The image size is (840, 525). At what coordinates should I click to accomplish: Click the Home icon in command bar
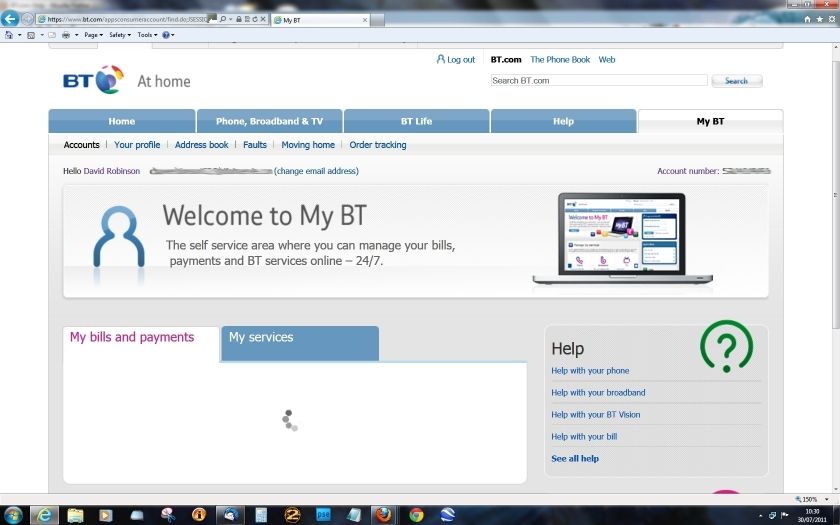[x=9, y=35]
